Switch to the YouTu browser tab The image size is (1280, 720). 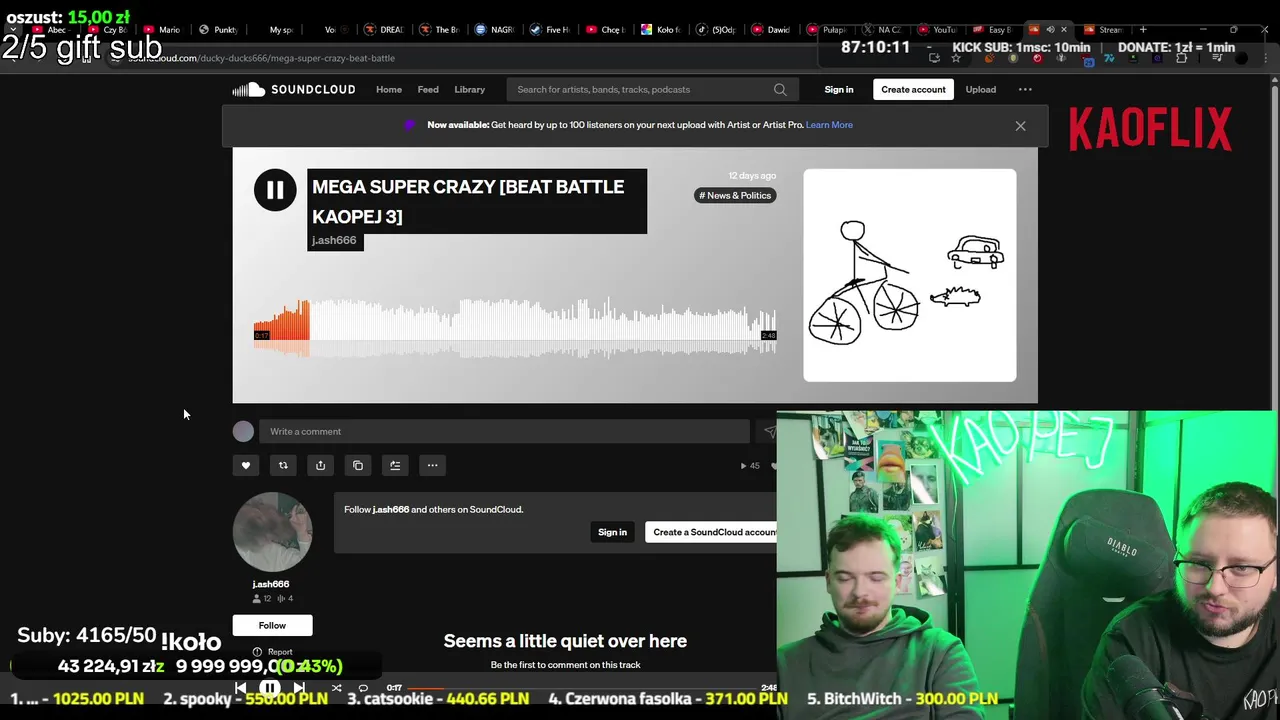pos(939,30)
